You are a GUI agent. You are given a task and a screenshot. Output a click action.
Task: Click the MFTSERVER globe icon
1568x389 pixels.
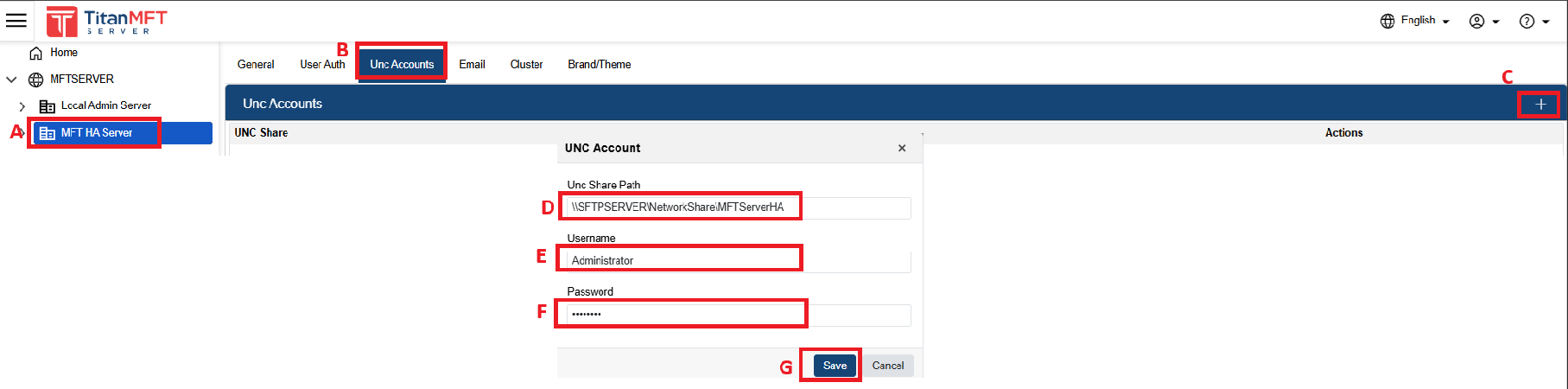click(36, 80)
